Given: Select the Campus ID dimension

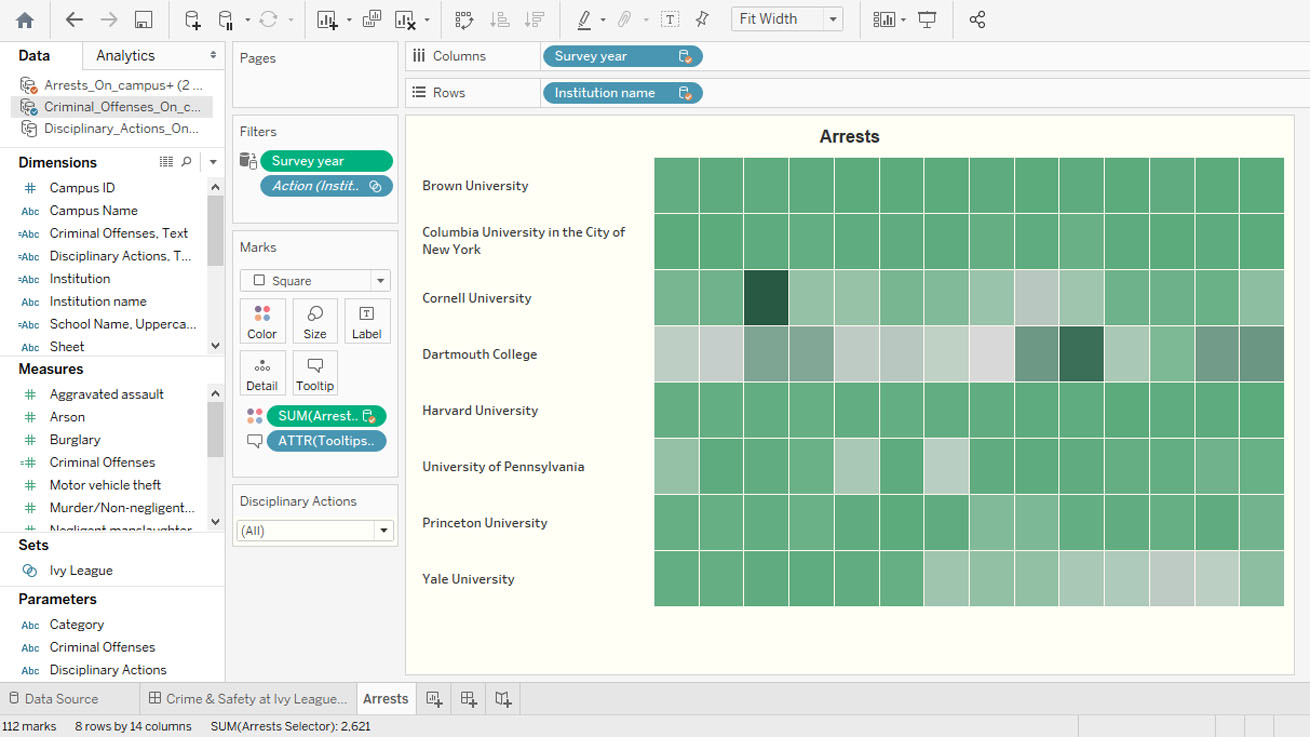Looking at the screenshot, I should (82, 188).
